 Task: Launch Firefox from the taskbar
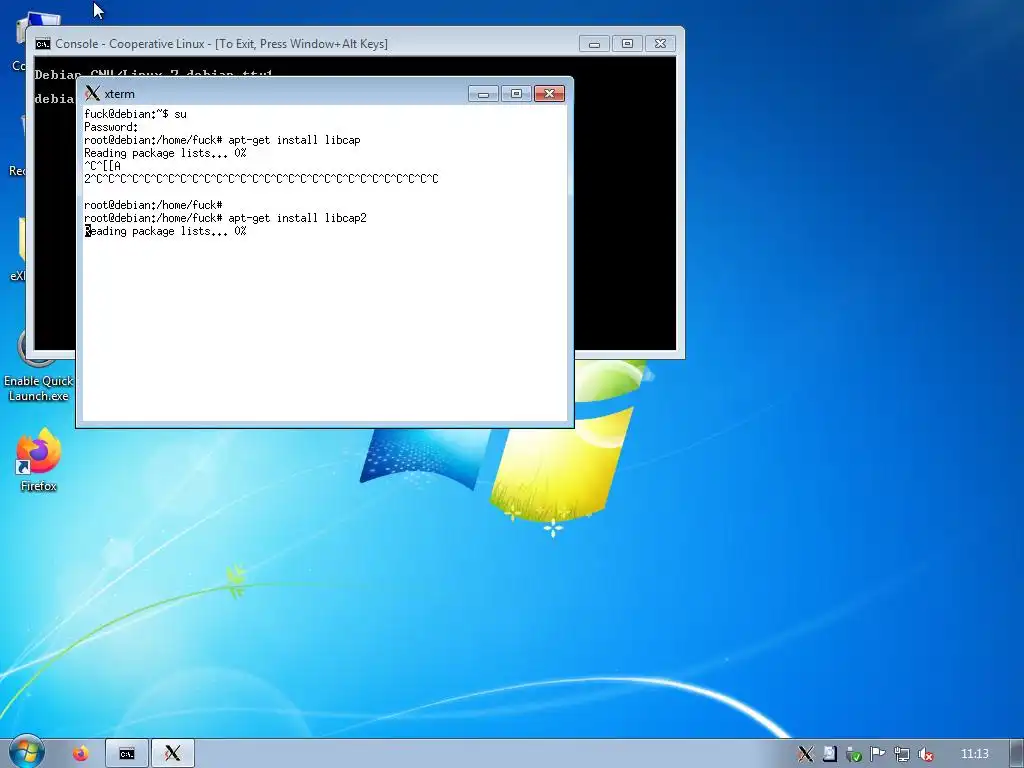pyautogui.click(x=80, y=754)
